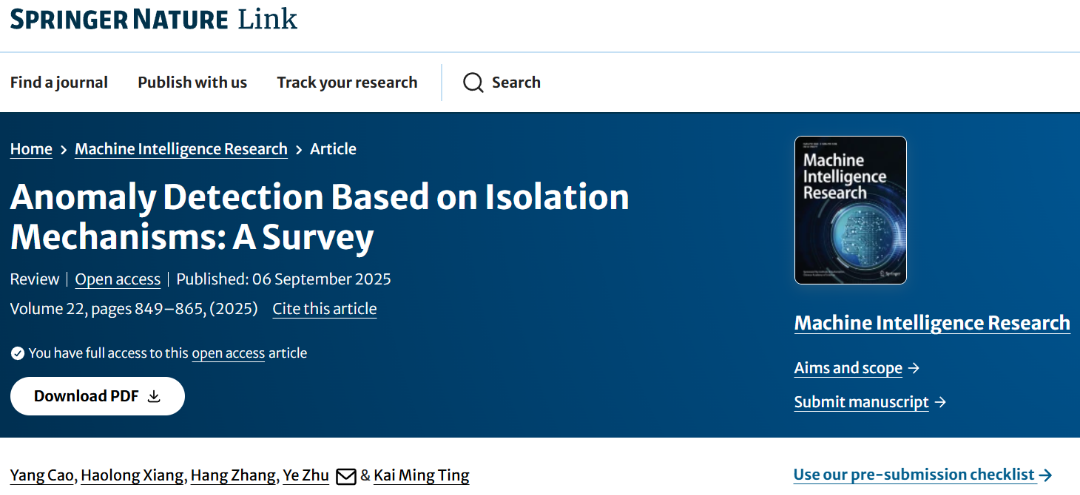1080x495 pixels.
Task: Select Track your research in navigation
Action: click(347, 83)
